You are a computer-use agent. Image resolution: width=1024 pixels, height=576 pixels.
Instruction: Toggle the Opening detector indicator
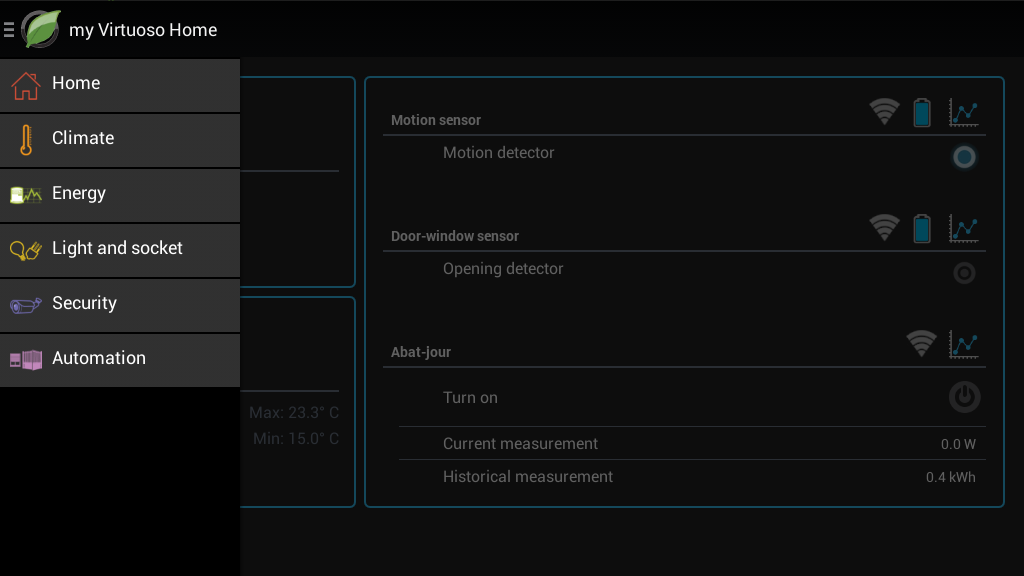click(964, 273)
